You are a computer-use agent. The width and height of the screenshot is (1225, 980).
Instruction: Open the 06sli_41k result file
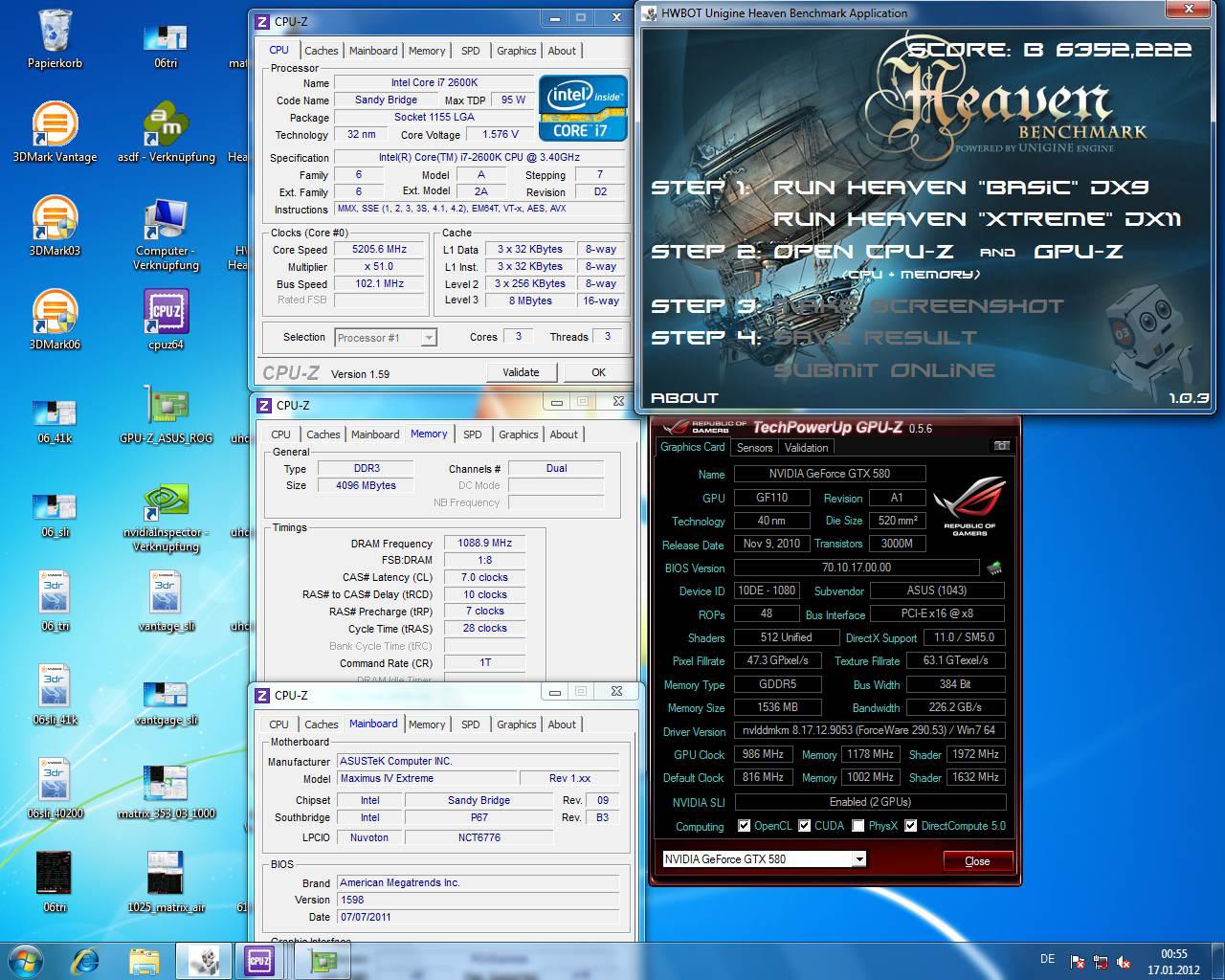[55, 695]
